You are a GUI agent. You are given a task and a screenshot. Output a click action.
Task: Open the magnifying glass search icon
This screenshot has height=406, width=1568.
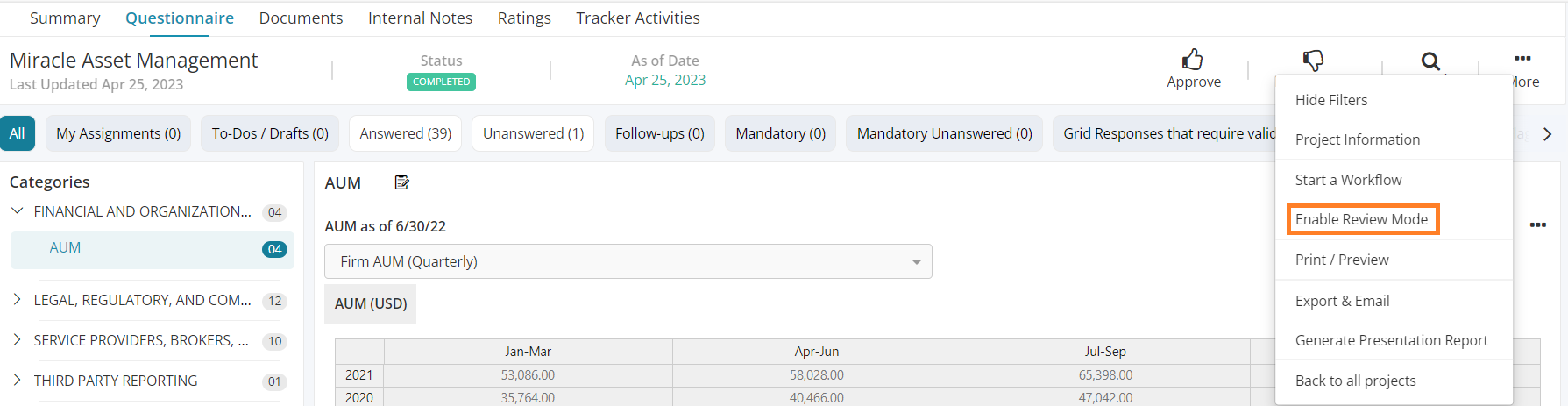click(x=1430, y=61)
